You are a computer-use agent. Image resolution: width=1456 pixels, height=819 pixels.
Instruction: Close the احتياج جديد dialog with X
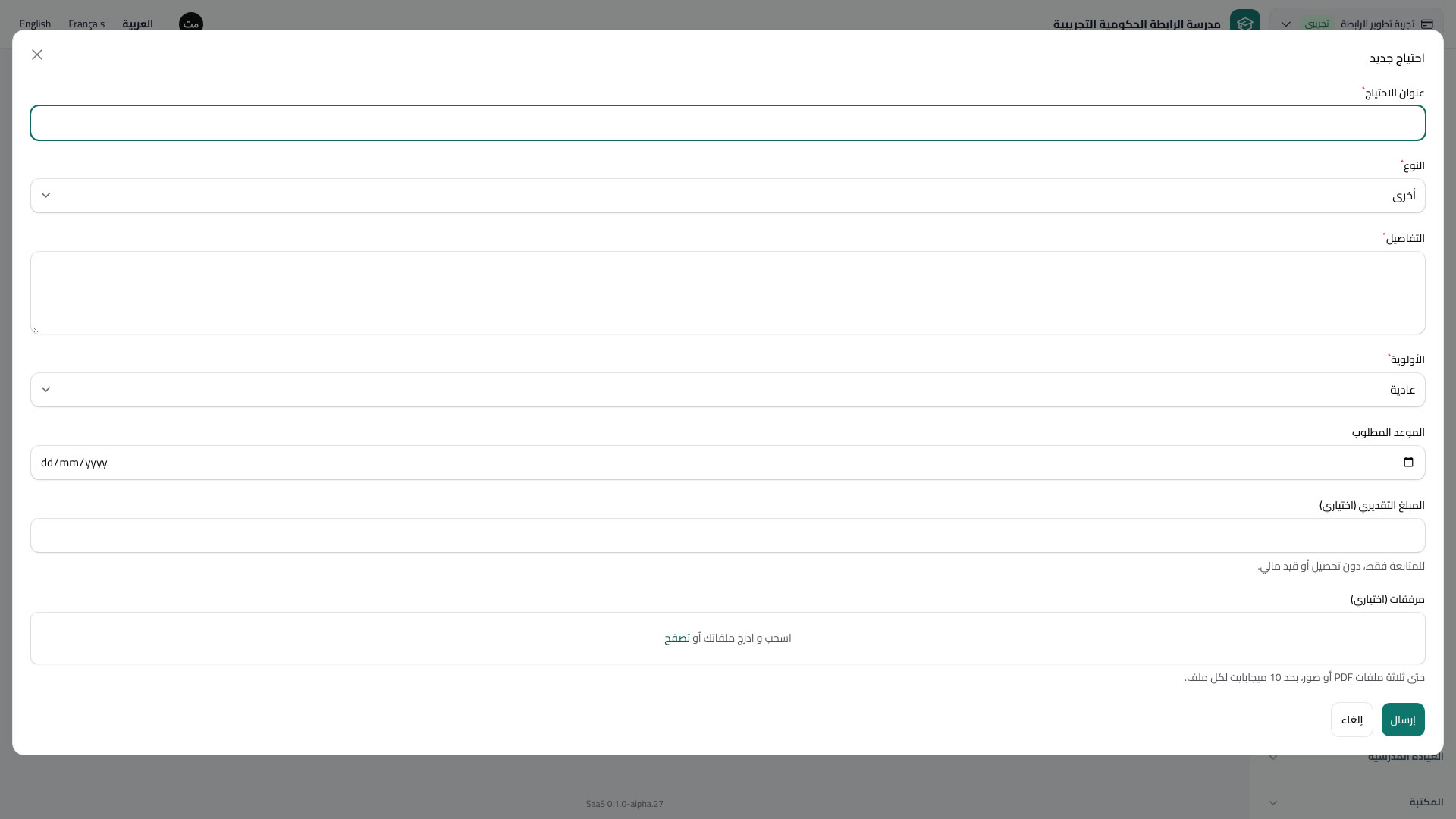[37, 55]
